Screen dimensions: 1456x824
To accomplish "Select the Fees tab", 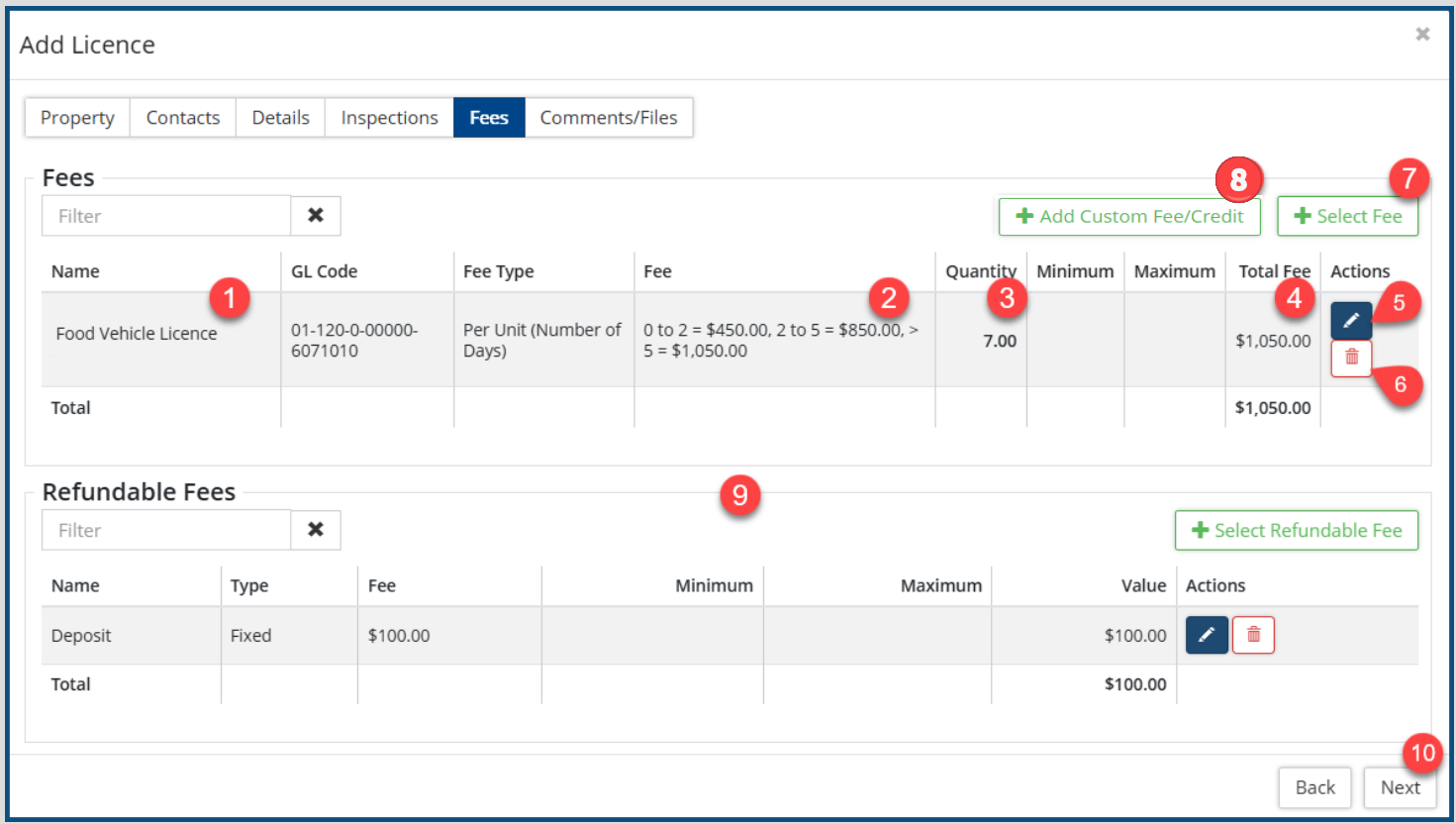I will click(489, 118).
